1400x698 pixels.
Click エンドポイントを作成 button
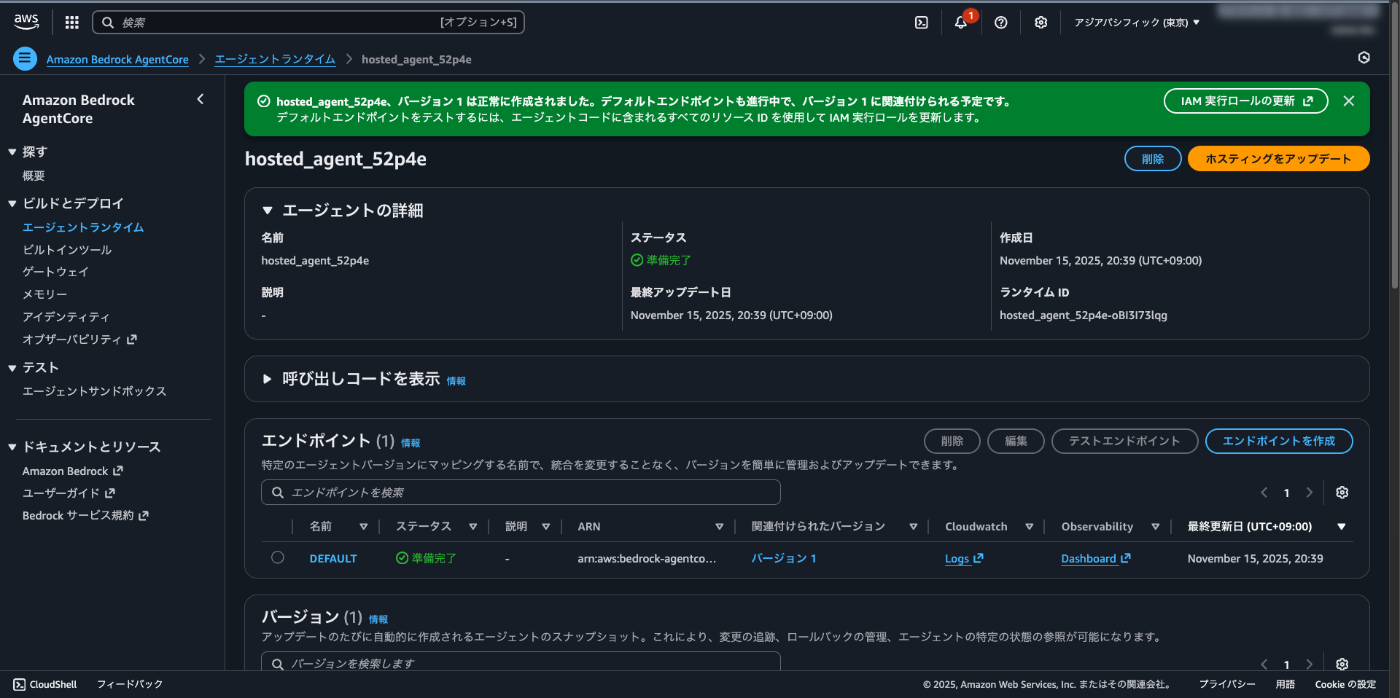click(x=1279, y=441)
